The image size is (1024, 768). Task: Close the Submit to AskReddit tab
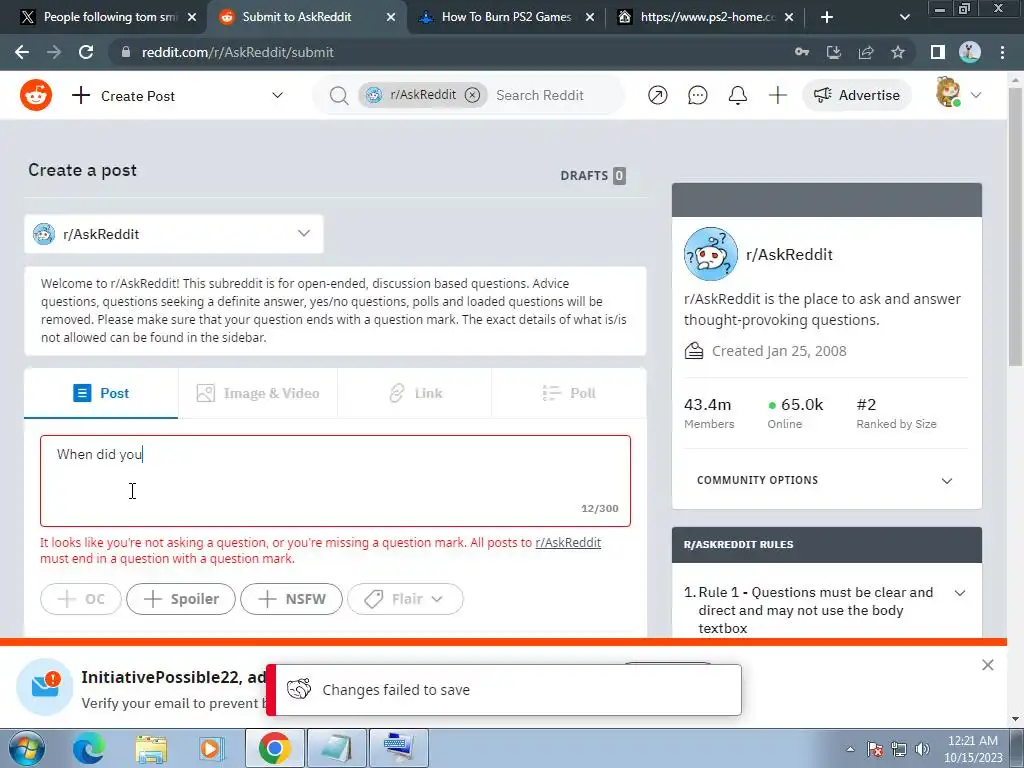pos(391,18)
